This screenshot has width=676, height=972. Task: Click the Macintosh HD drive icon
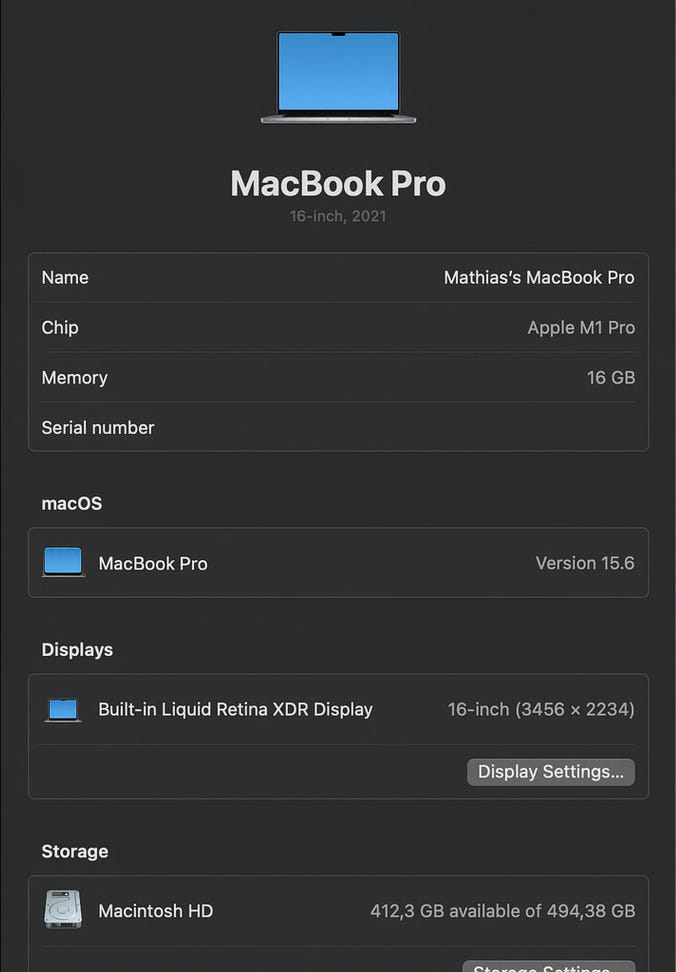point(63,909)
